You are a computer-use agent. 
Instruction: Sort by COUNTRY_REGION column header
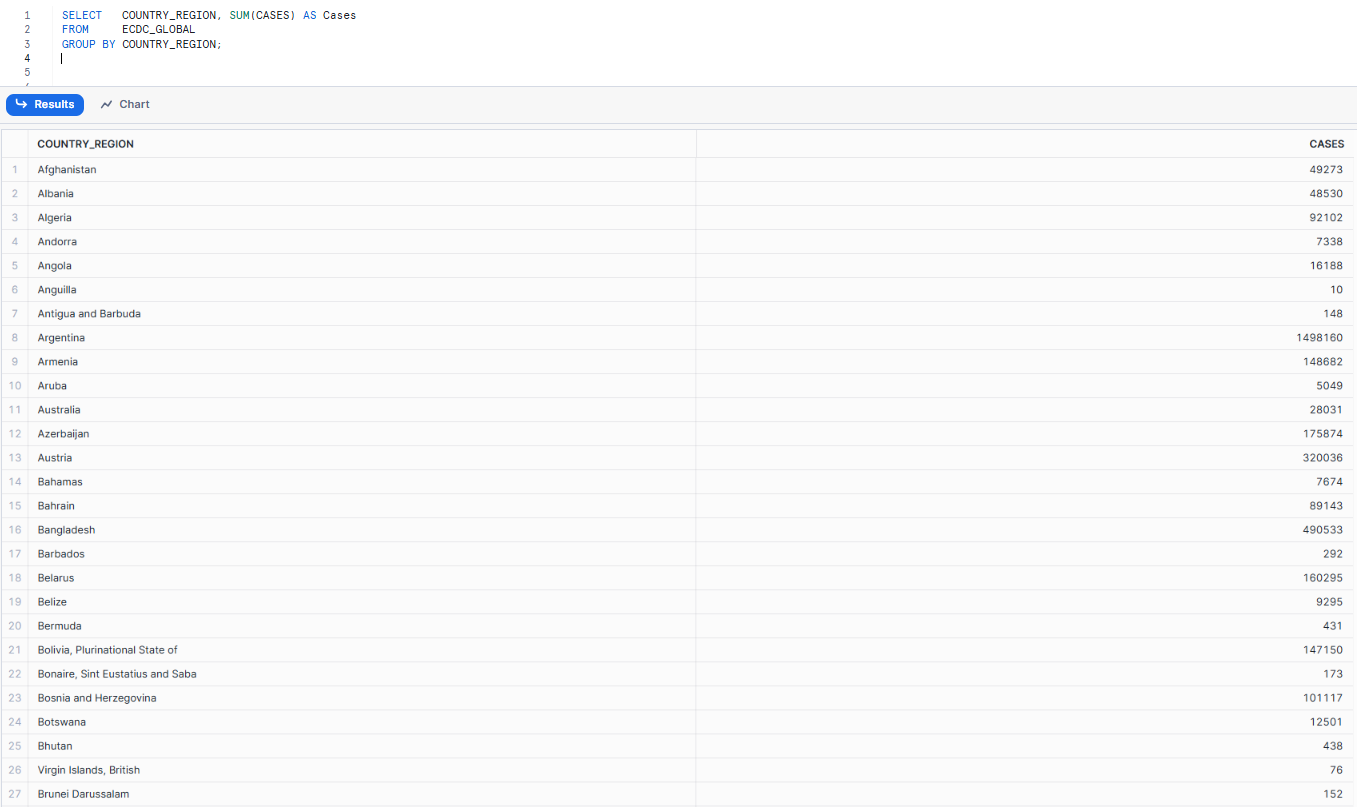pyautogui.click(x=86, y=144)
